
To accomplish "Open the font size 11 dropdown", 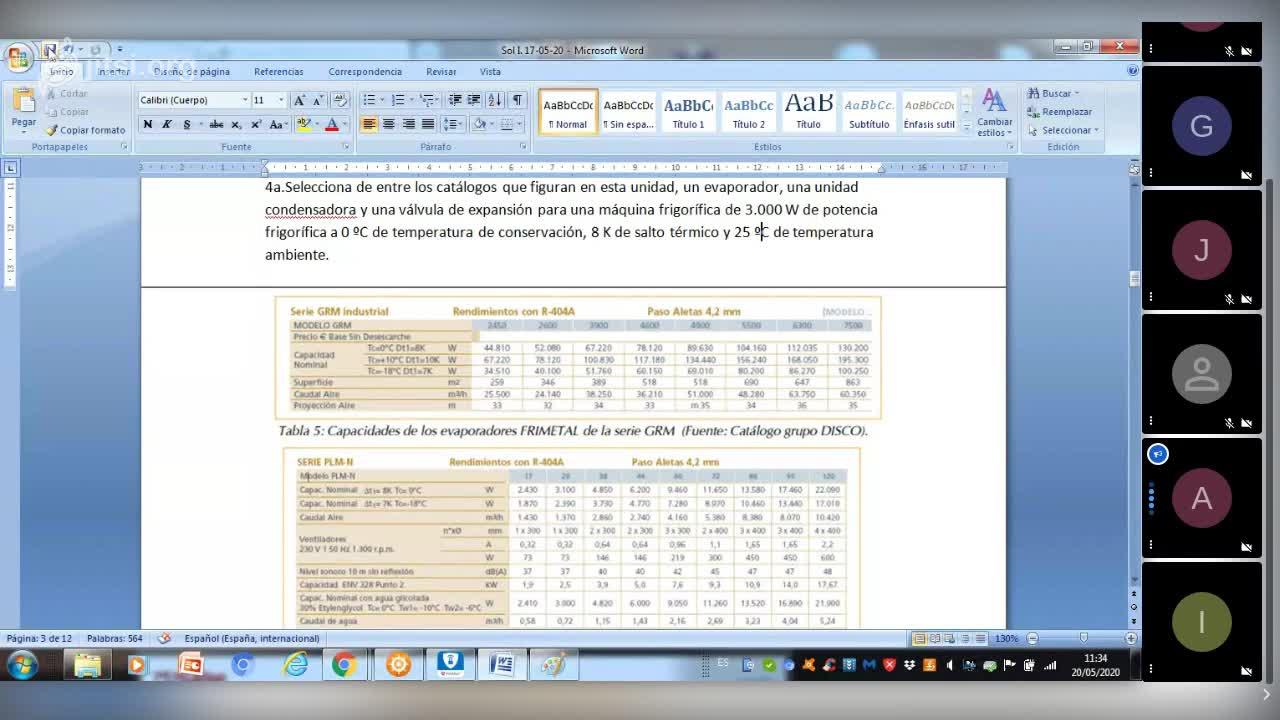I will pyautogui.click(x=281, y=100).
